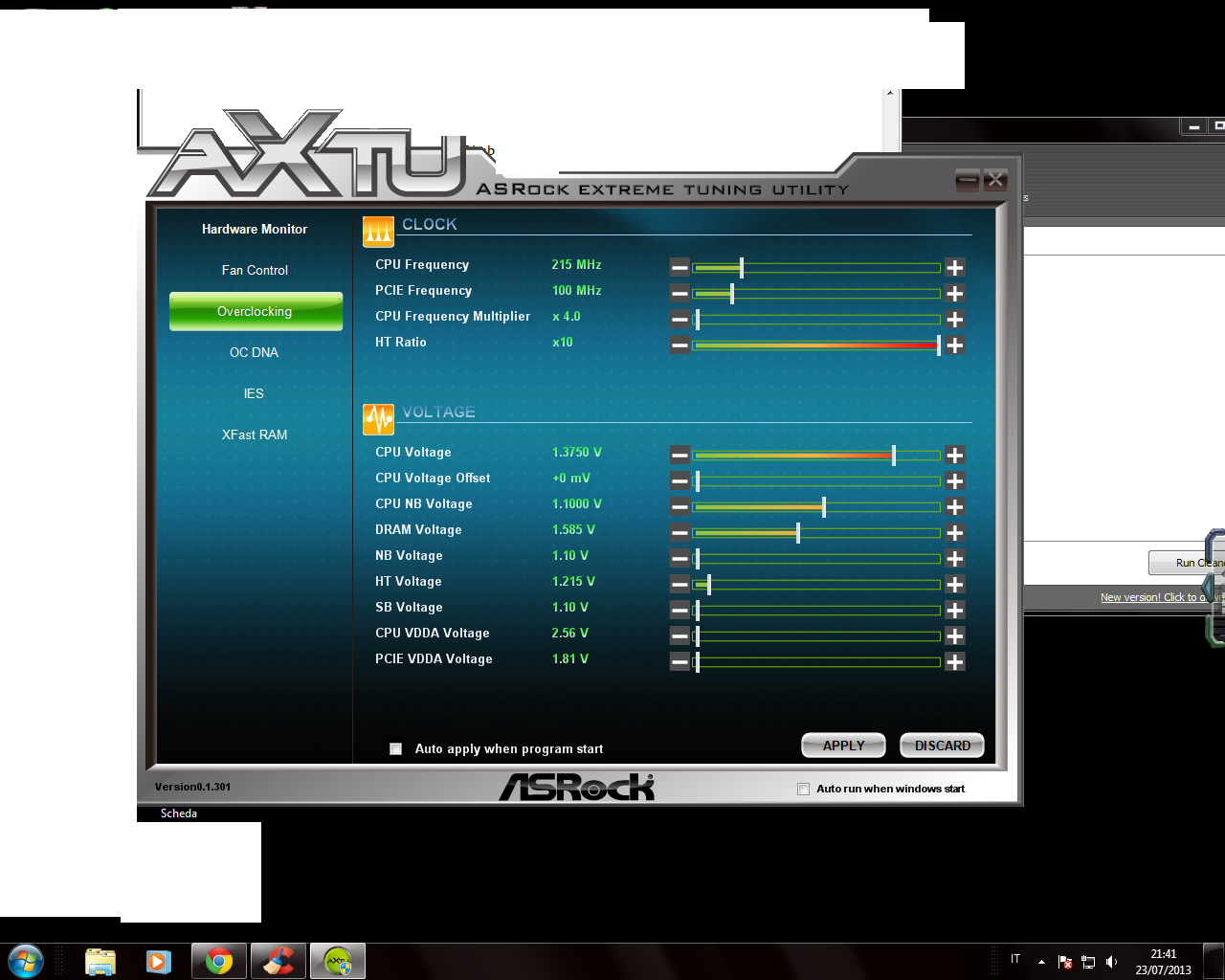Increase PCIE Frequency with plus button
Screen dimensions: 1225x980
[954, 294]
